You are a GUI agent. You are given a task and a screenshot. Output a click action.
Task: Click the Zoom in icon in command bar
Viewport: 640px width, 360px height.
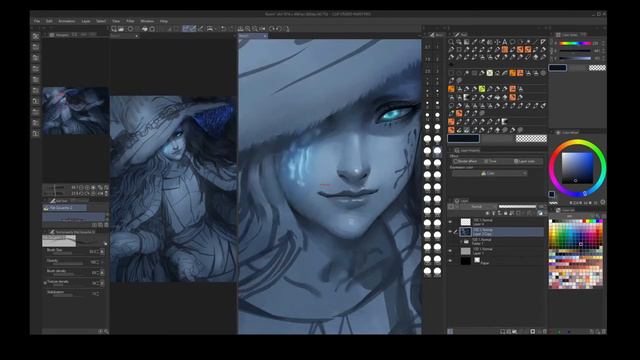tap(248, 29)
